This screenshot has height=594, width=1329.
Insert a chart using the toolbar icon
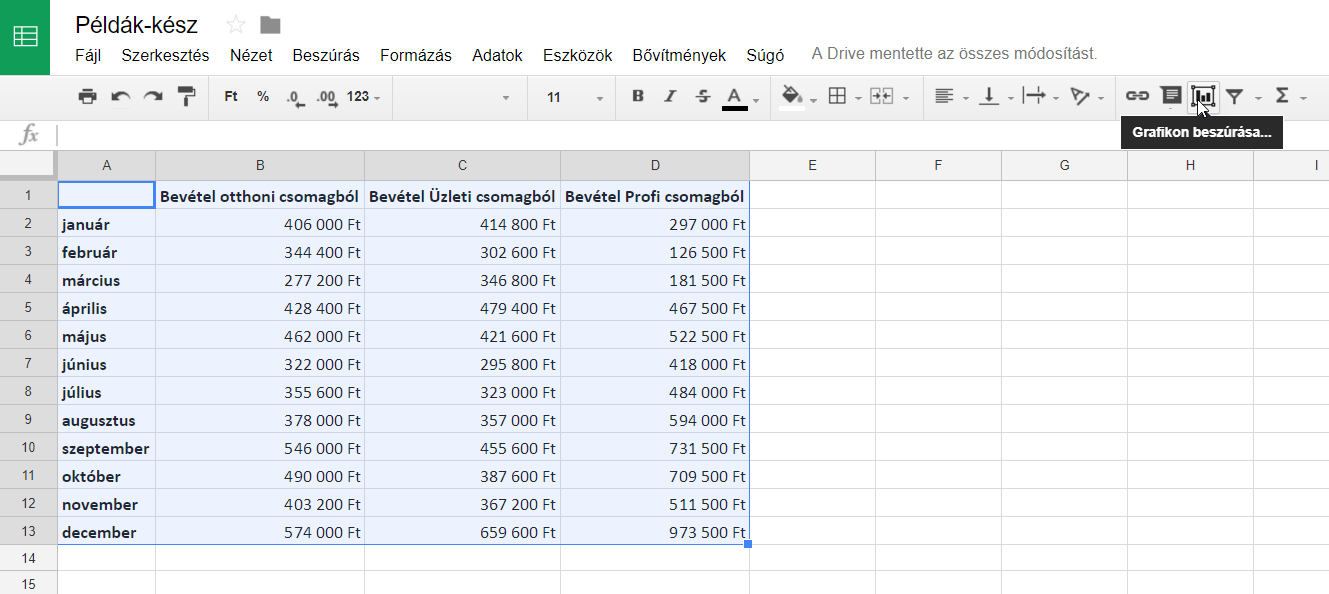[1203, 97]
